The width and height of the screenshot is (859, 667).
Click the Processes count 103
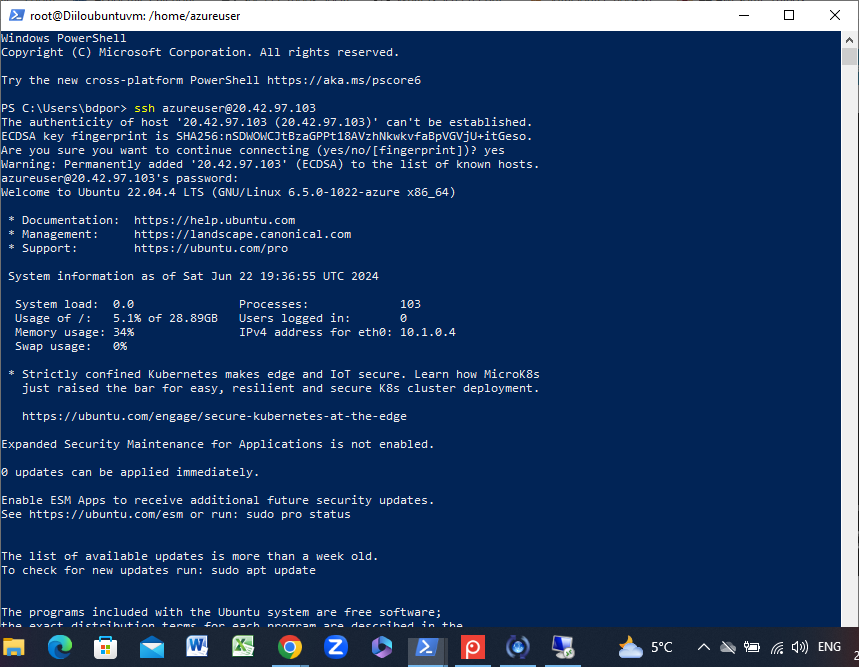coord(410,304)
